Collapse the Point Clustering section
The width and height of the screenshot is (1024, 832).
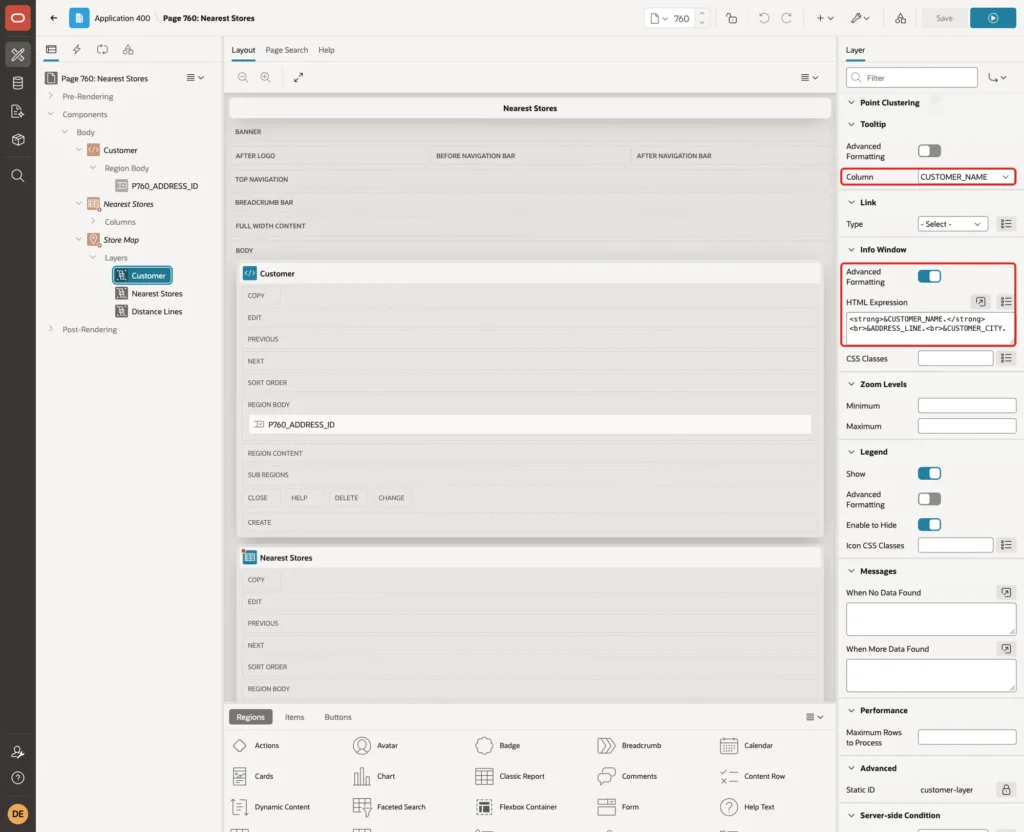pos(851,103)
